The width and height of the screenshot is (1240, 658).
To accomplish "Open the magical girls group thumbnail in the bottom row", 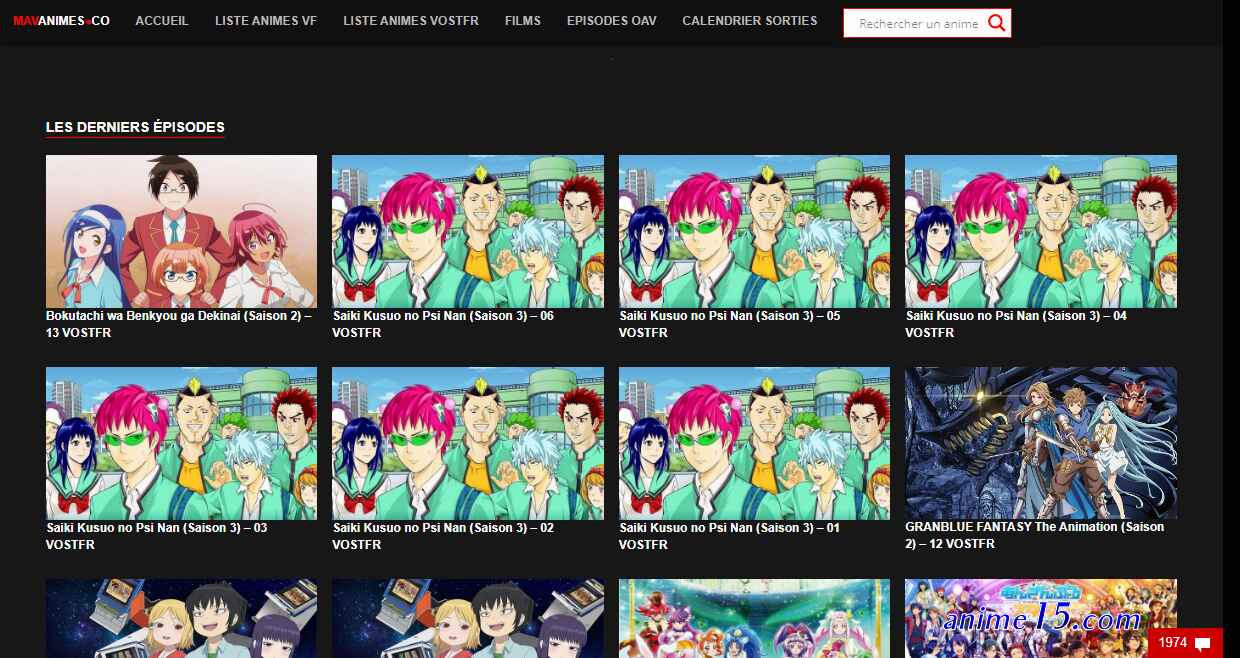I will [x=754, y=618].
